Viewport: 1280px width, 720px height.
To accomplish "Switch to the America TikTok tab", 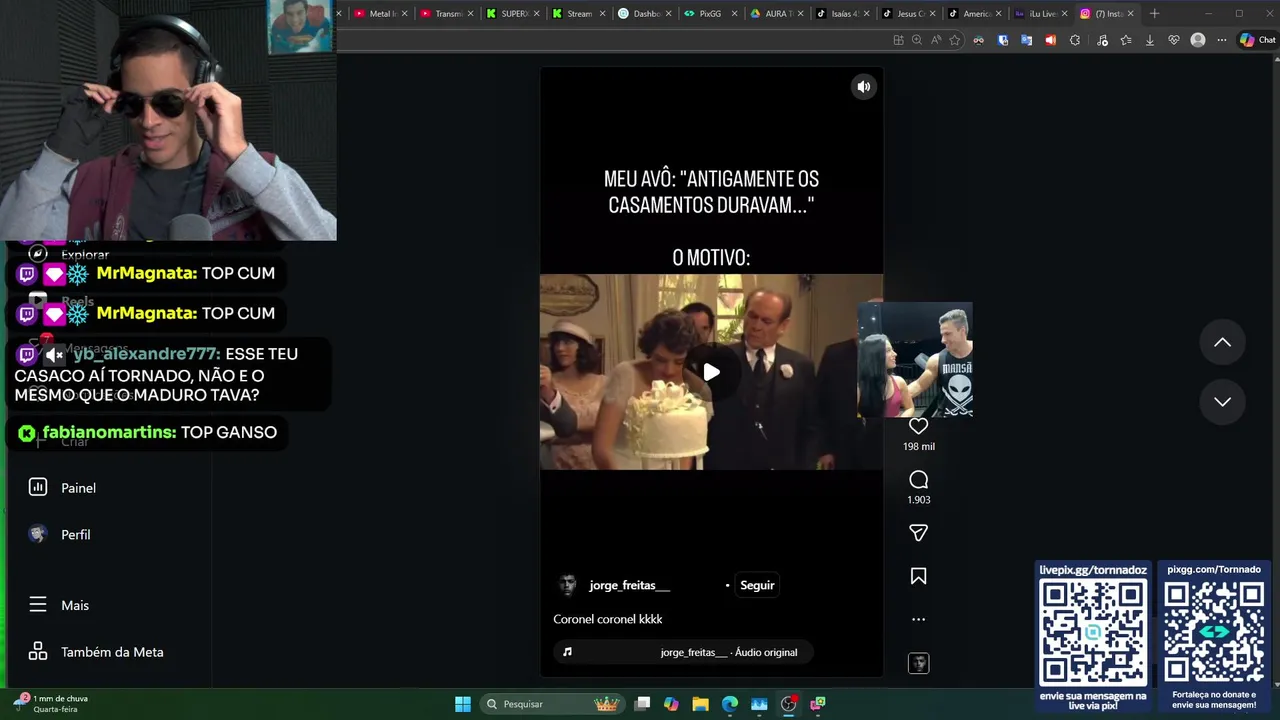I will coord(975,14).
